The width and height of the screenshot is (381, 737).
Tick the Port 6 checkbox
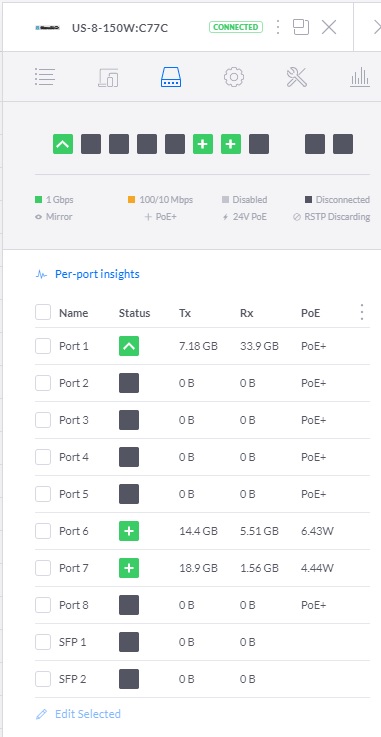click(x=43, y=531)
